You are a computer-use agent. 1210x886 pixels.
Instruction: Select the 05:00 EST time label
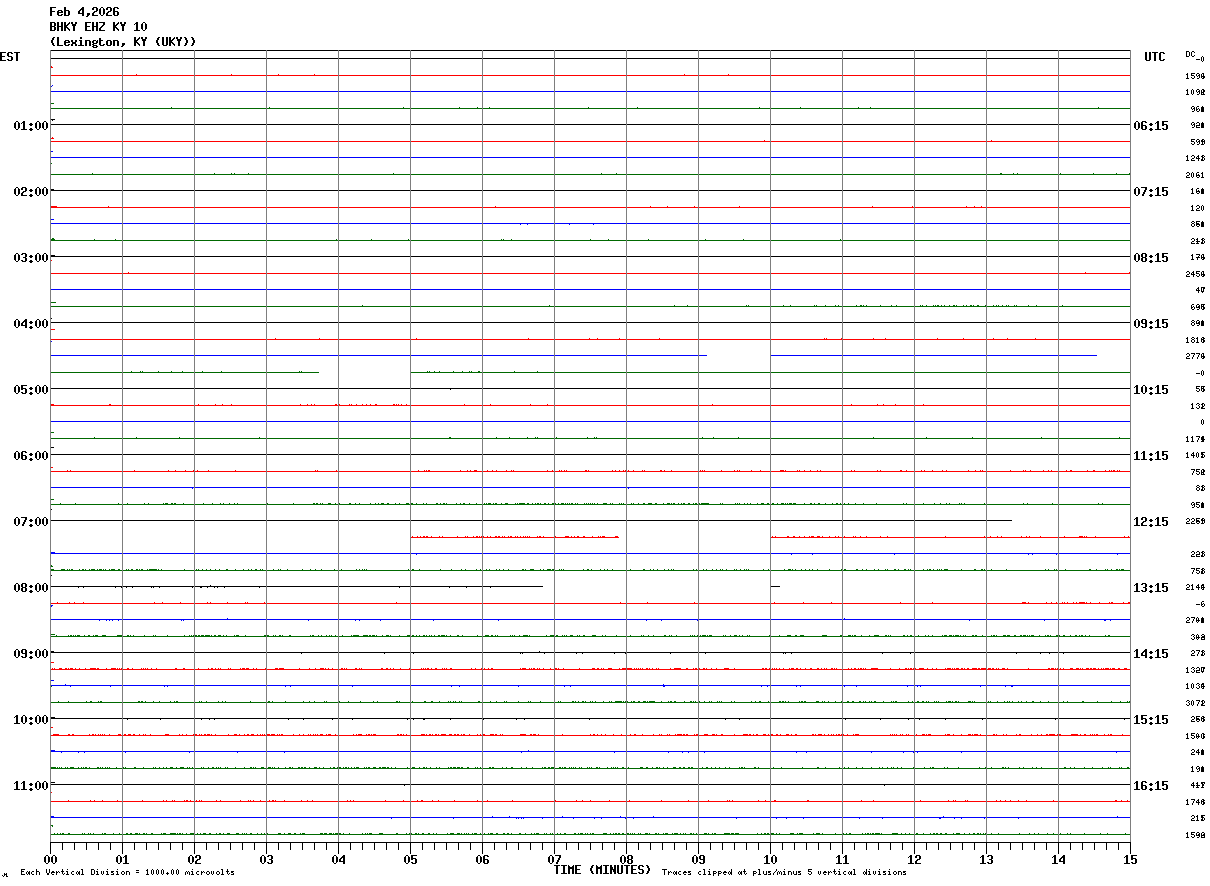pos(31,390)
